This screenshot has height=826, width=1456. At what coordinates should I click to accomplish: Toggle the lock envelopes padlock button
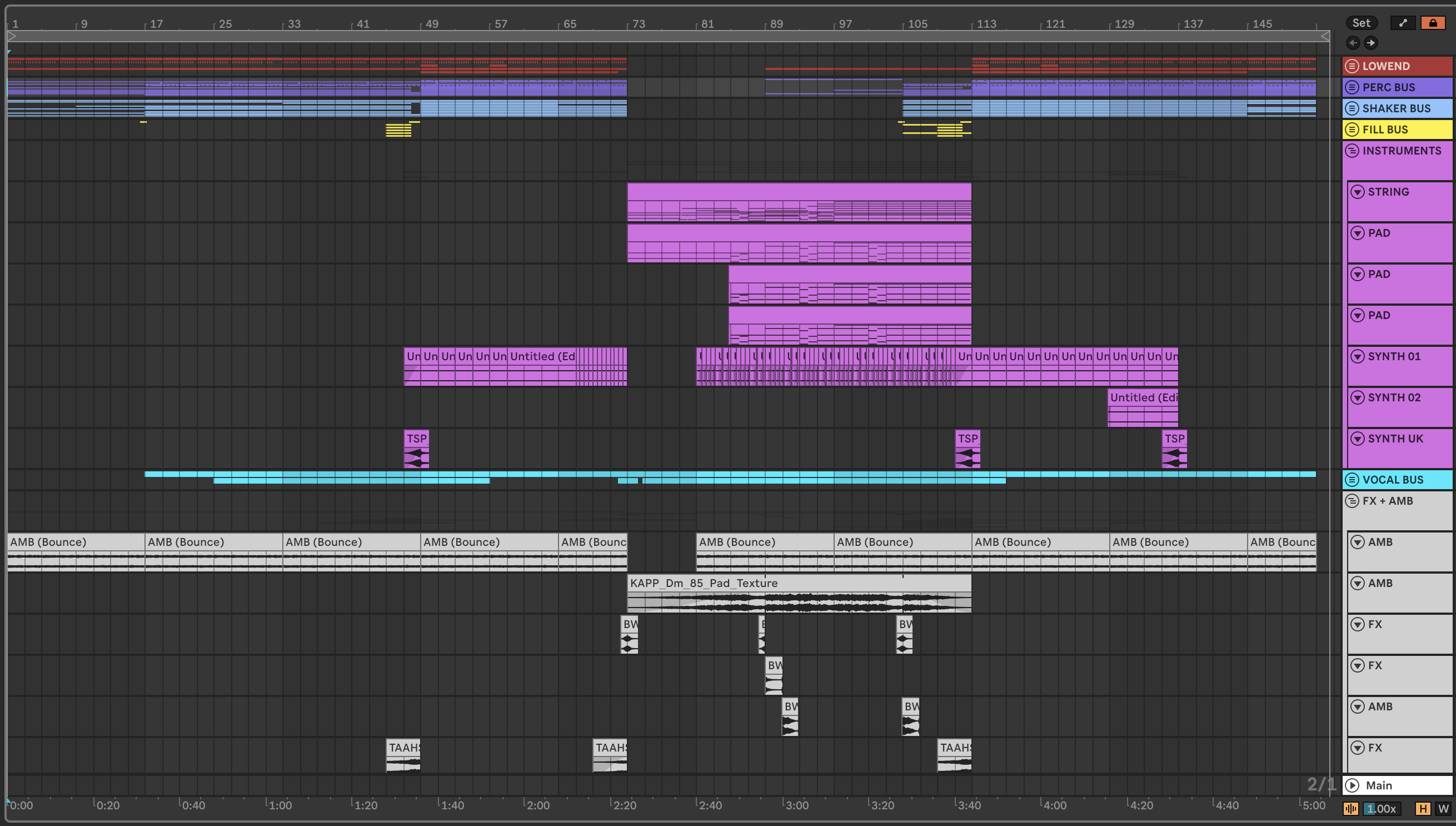[1433, 23]
